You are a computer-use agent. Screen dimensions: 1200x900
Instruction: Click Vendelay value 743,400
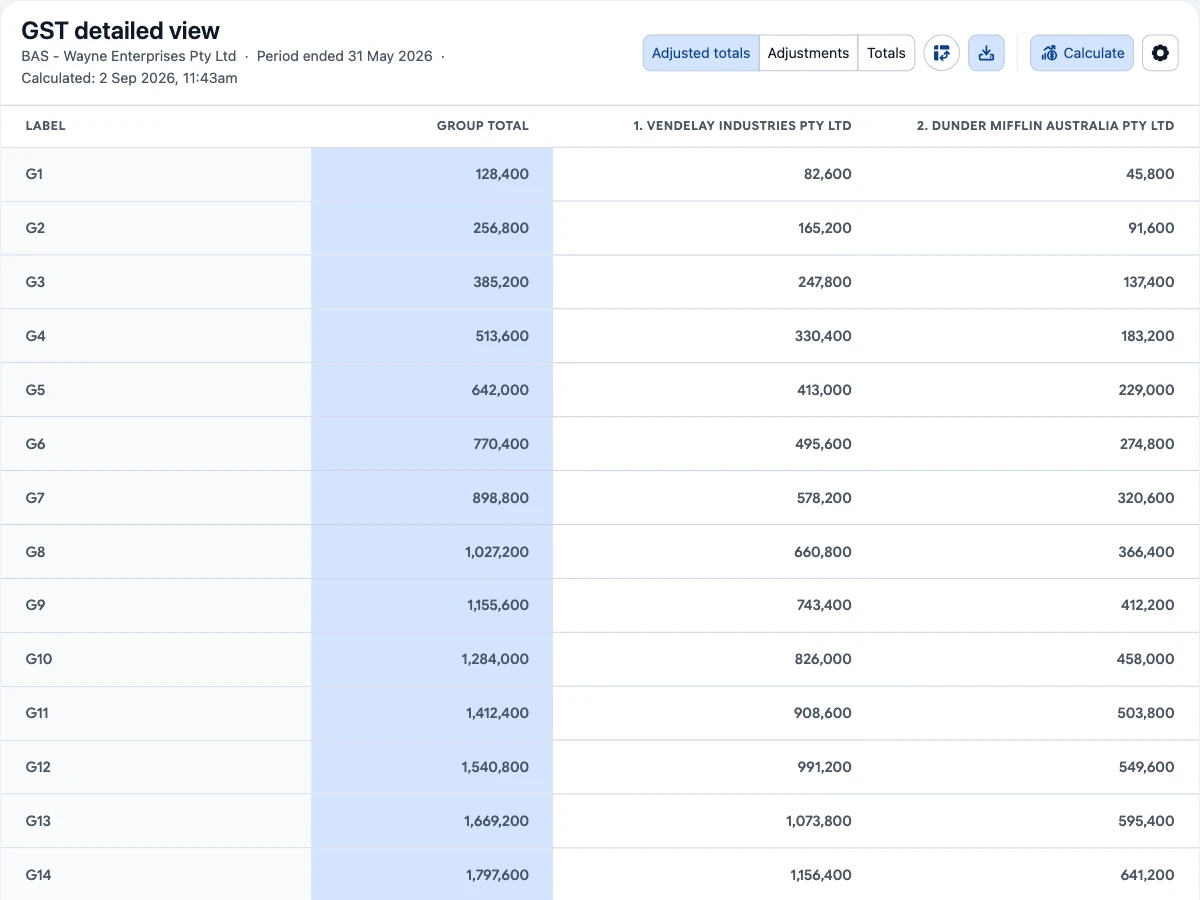tap(825, 605)
